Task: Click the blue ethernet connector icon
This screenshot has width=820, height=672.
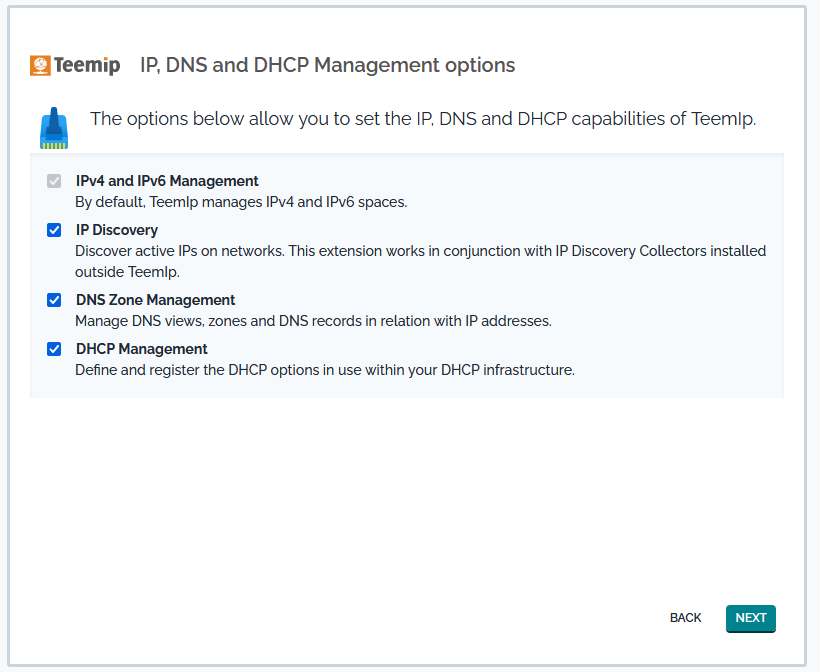Action: tap(54, 127)
